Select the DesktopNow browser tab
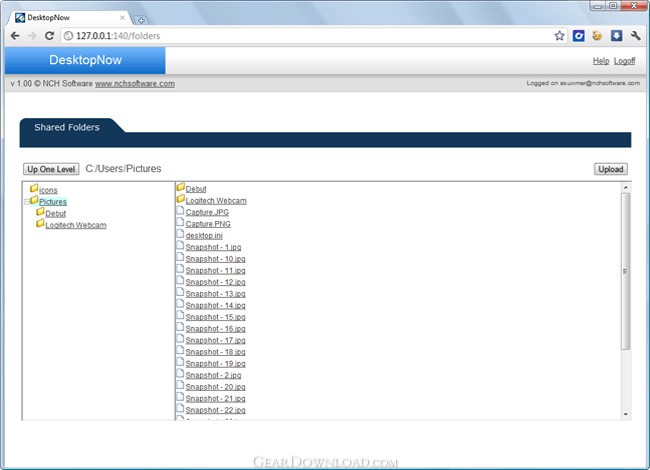650x470 pixels. click(68, 18)
